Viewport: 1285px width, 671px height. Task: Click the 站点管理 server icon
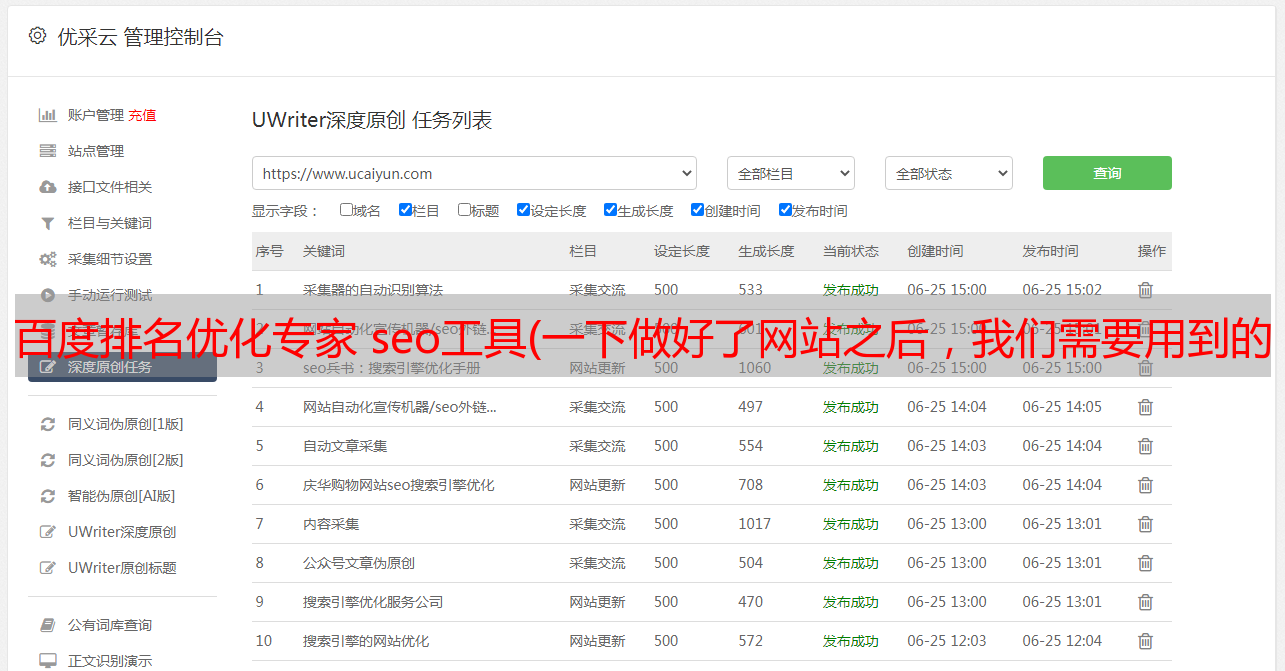coord(47,151)
